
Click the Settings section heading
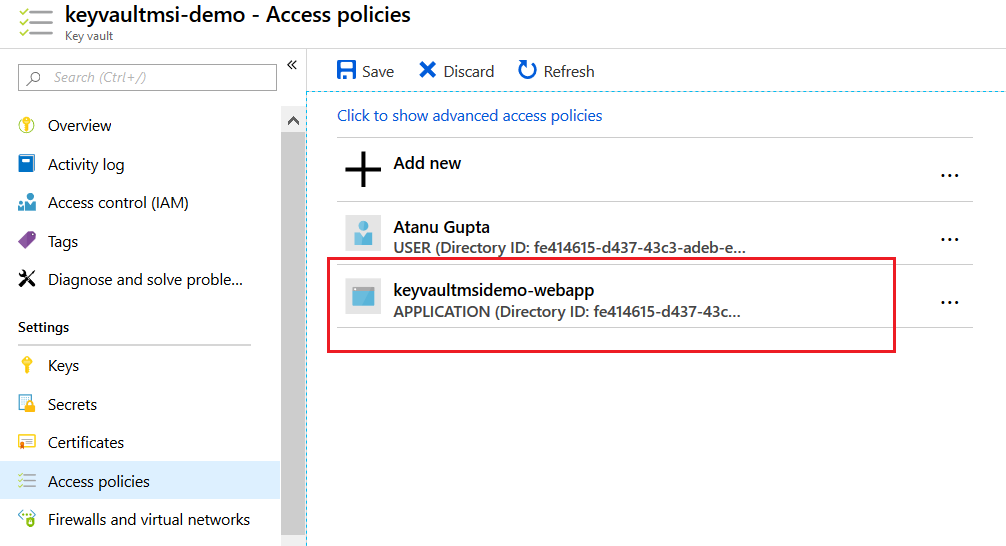tap(44, 327)
